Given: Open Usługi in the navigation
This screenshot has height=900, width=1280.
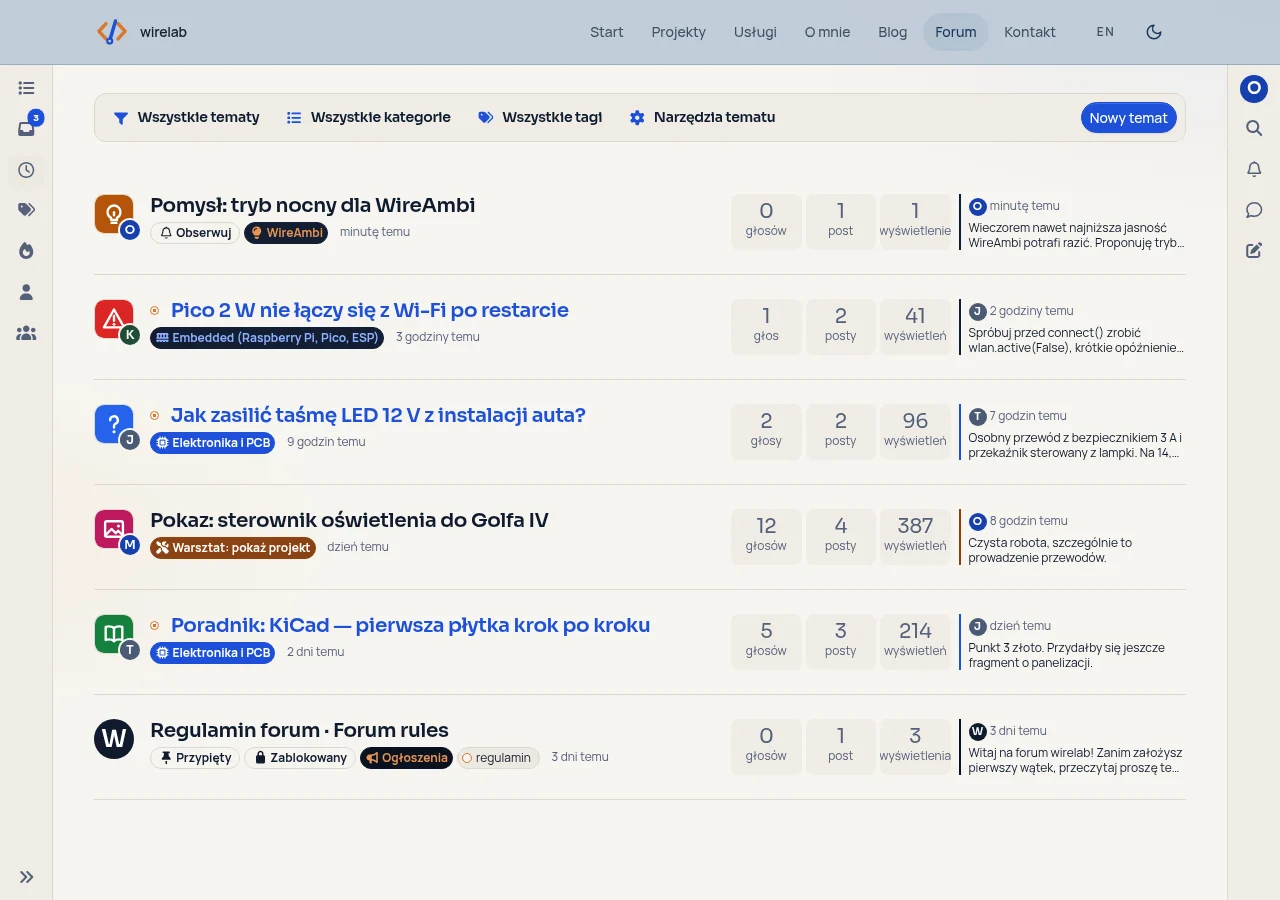Looking at the screenshot, I should point(755,32).
